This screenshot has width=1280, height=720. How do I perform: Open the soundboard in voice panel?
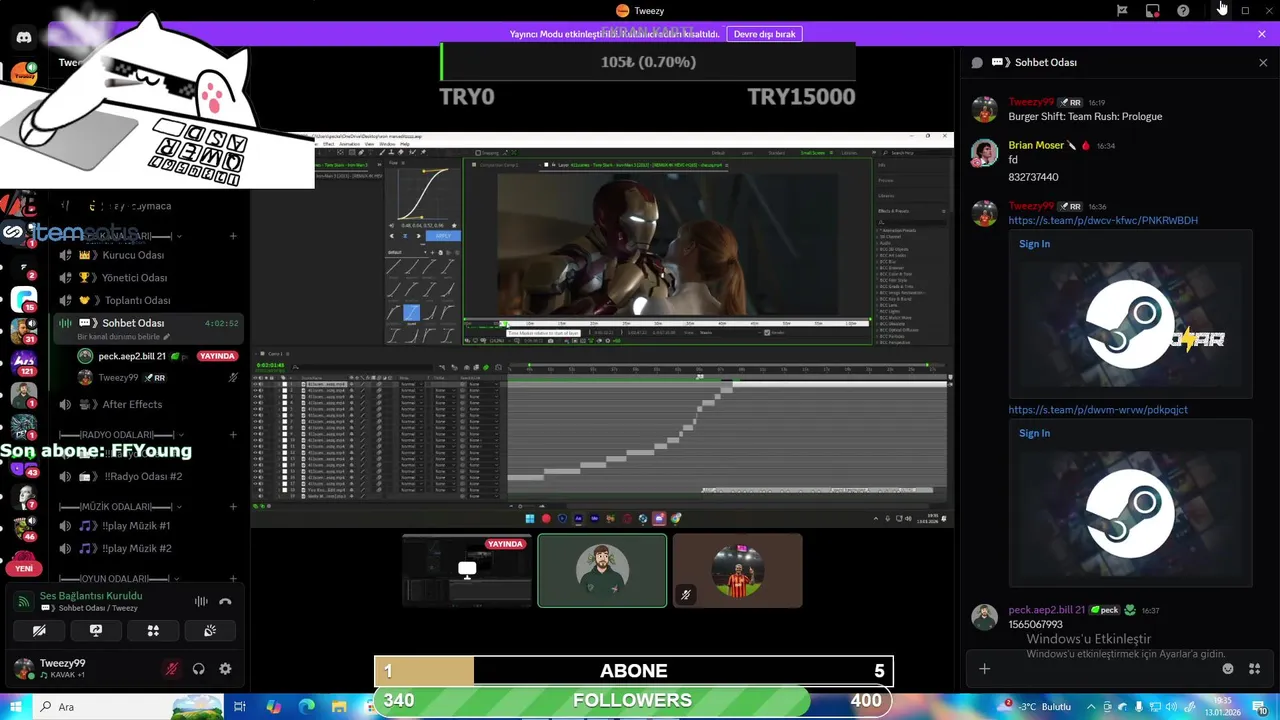pos(210,631)
